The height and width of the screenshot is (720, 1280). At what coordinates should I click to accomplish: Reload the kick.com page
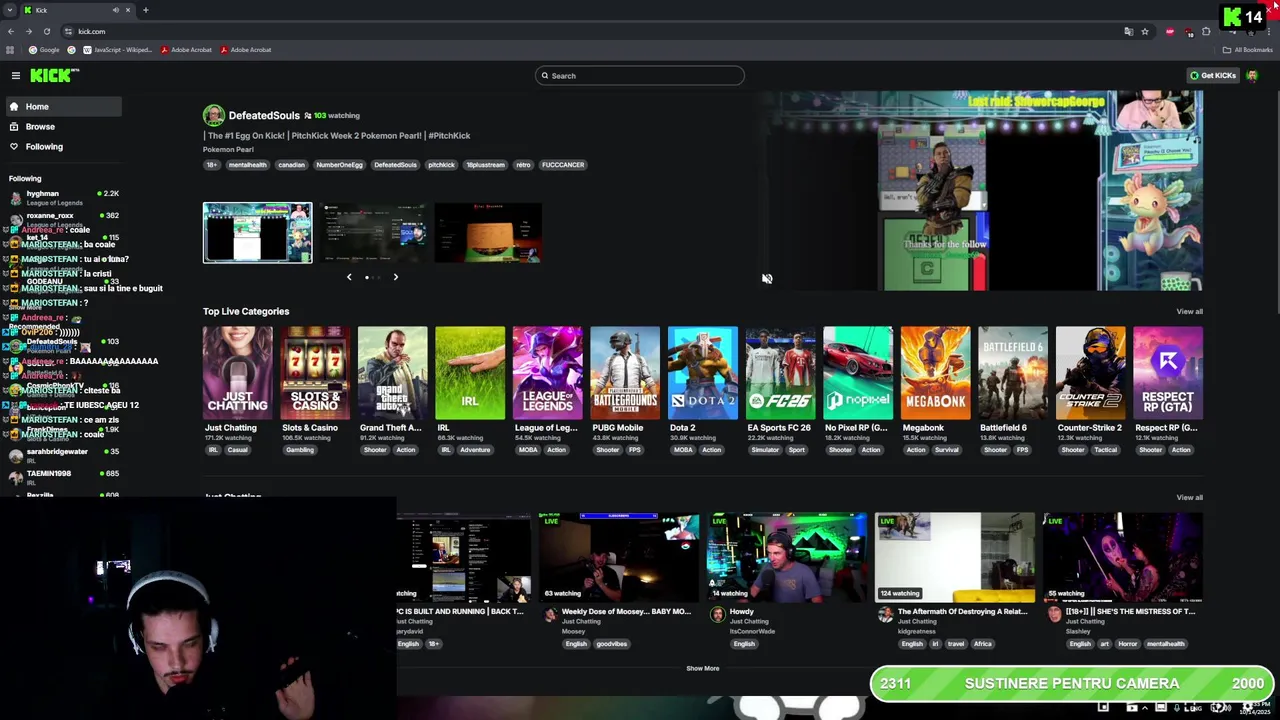(x=46, y=31)
